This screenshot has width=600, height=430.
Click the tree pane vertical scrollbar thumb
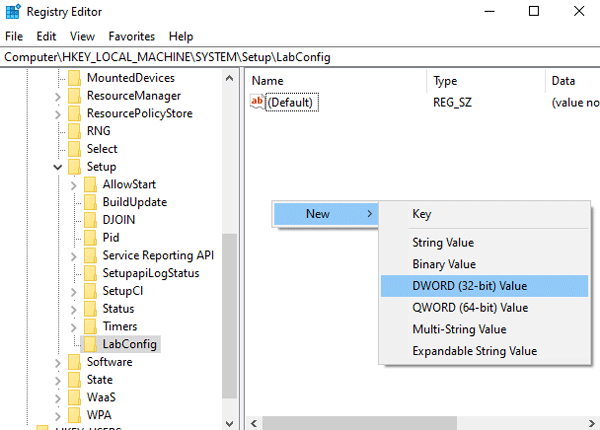point(230,316)
